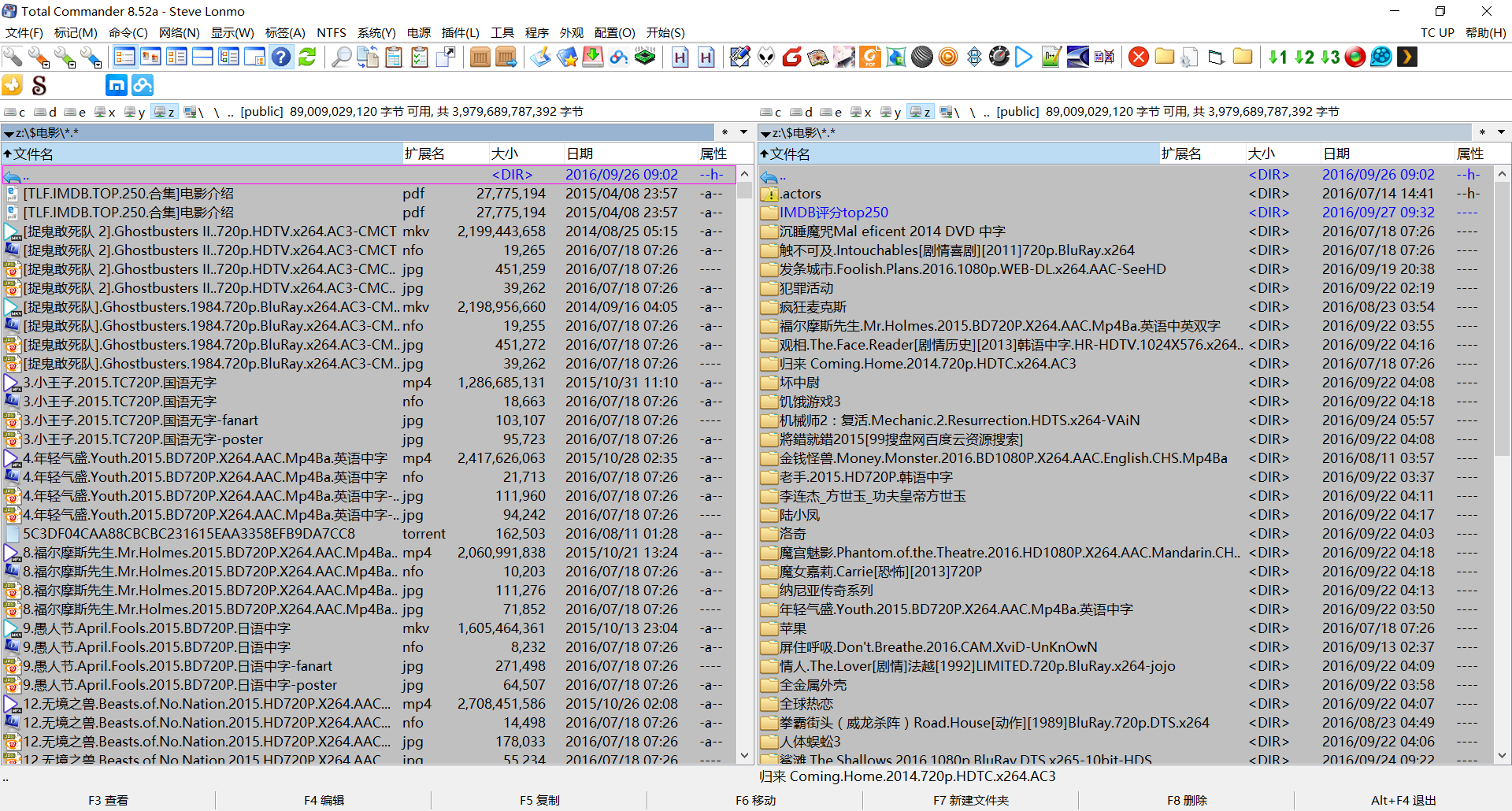This screenshot has height=811, width=1512.
Task: Switch left panel to drive d
Action: (46, 112)
